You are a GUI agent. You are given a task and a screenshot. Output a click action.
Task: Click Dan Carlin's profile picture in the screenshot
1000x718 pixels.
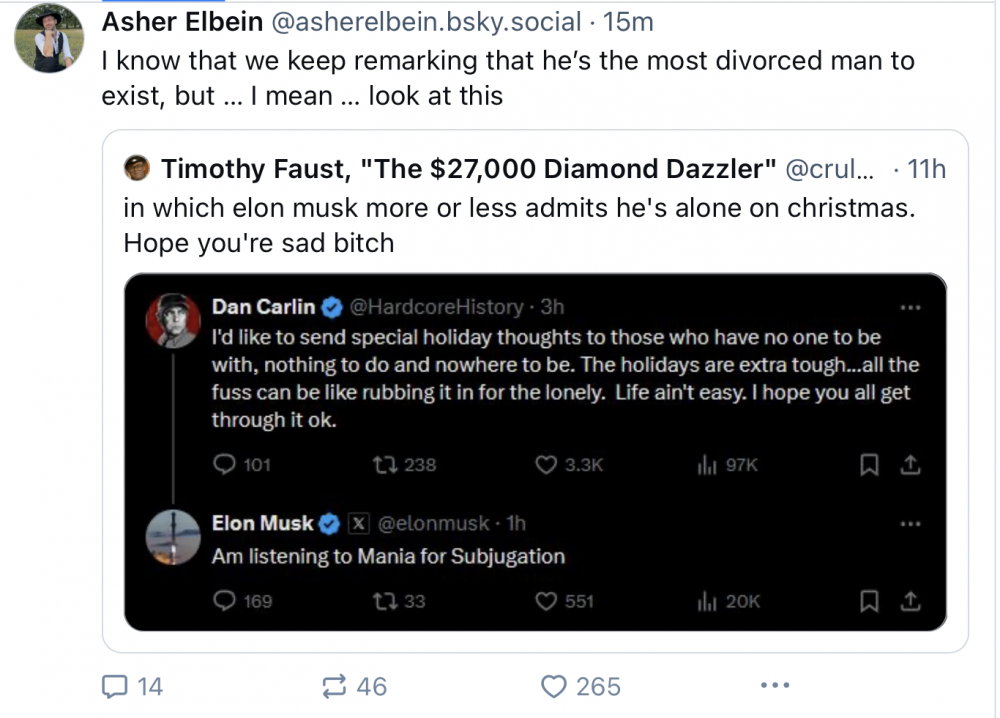click(x=173, y=320)
